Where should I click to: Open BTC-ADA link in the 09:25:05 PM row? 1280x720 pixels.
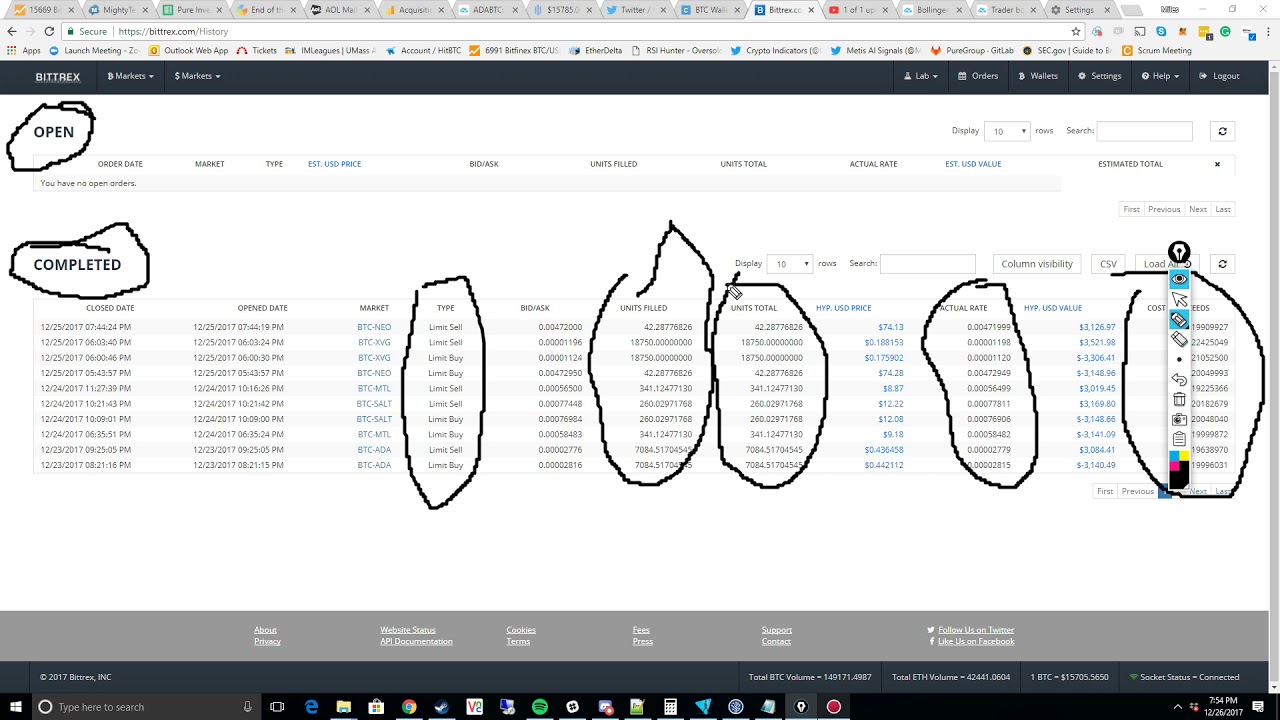click(x=374, y=450)
